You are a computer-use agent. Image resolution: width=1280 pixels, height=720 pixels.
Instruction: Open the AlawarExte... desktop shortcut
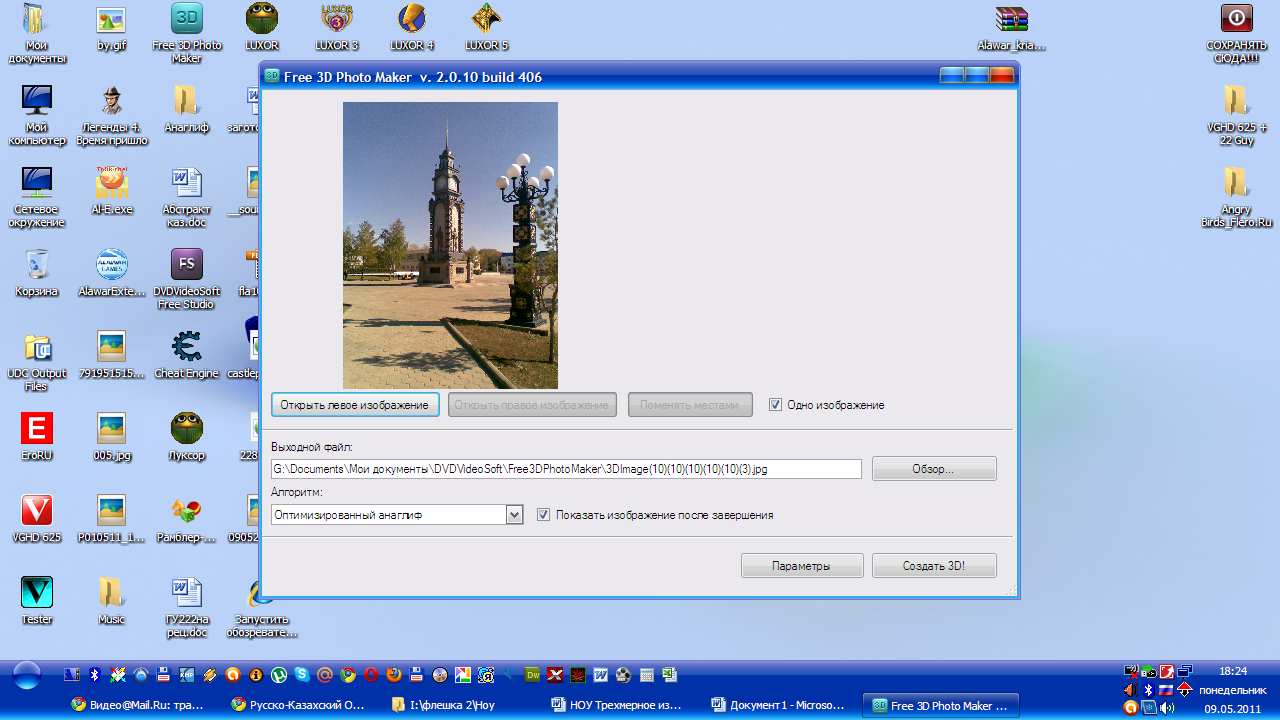click(111, 273)
